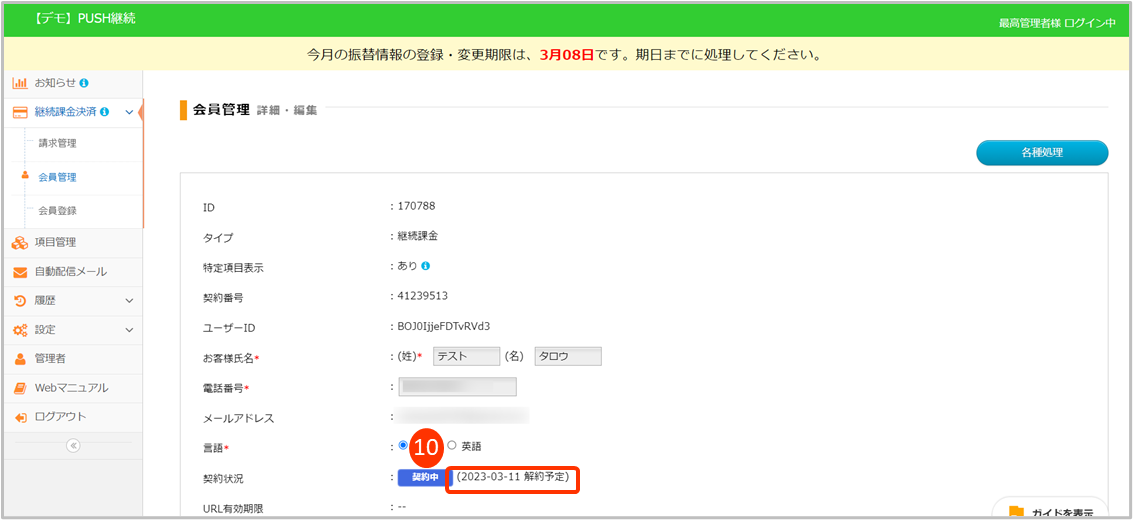Go to 会員登録 in the sidebar

click(x=57, y=211)
